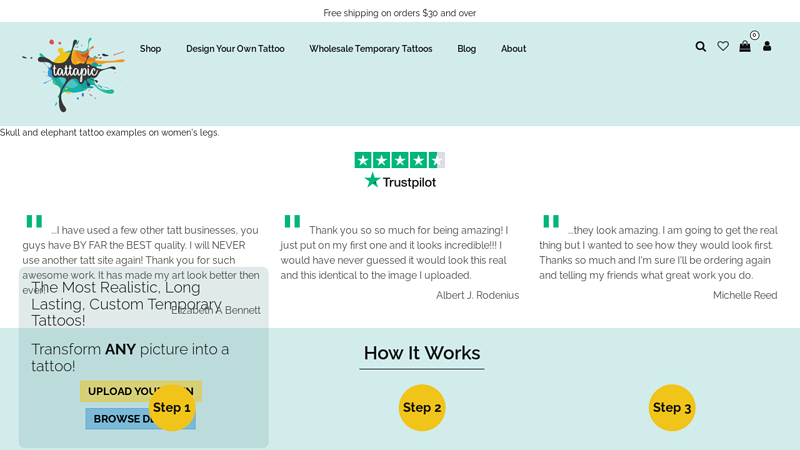800x450 pixels.
Task: Go to Design Your Own Tattoo
Action: click(235, 49)
